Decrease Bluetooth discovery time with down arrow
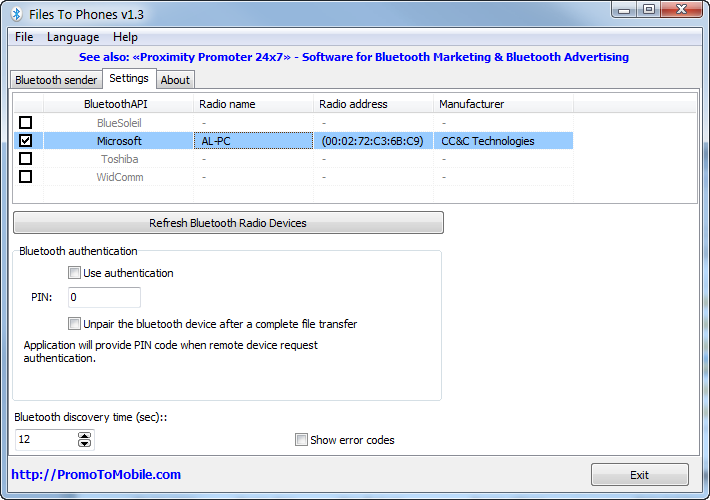Screen dimensions: 710x500 (84, 444)
